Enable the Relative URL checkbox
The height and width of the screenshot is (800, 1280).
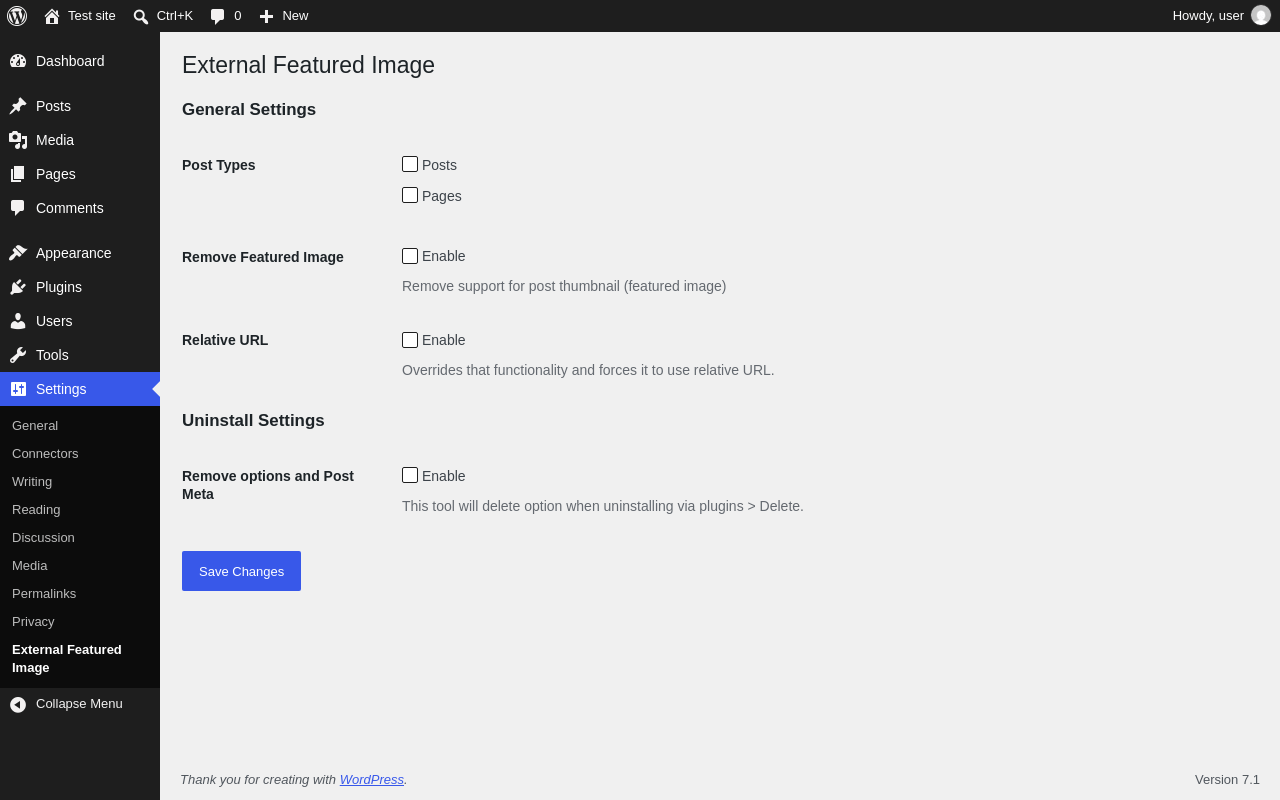(410, 340)
